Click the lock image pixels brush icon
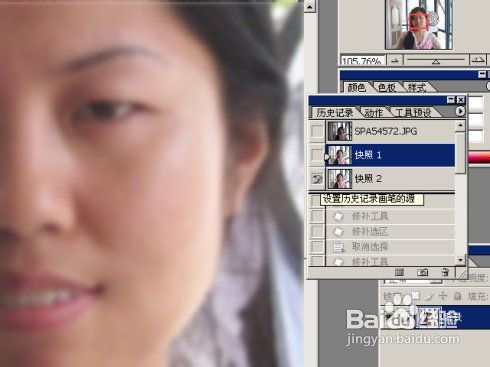This screenshot has width=490, height=367. (x=430, y=296)
